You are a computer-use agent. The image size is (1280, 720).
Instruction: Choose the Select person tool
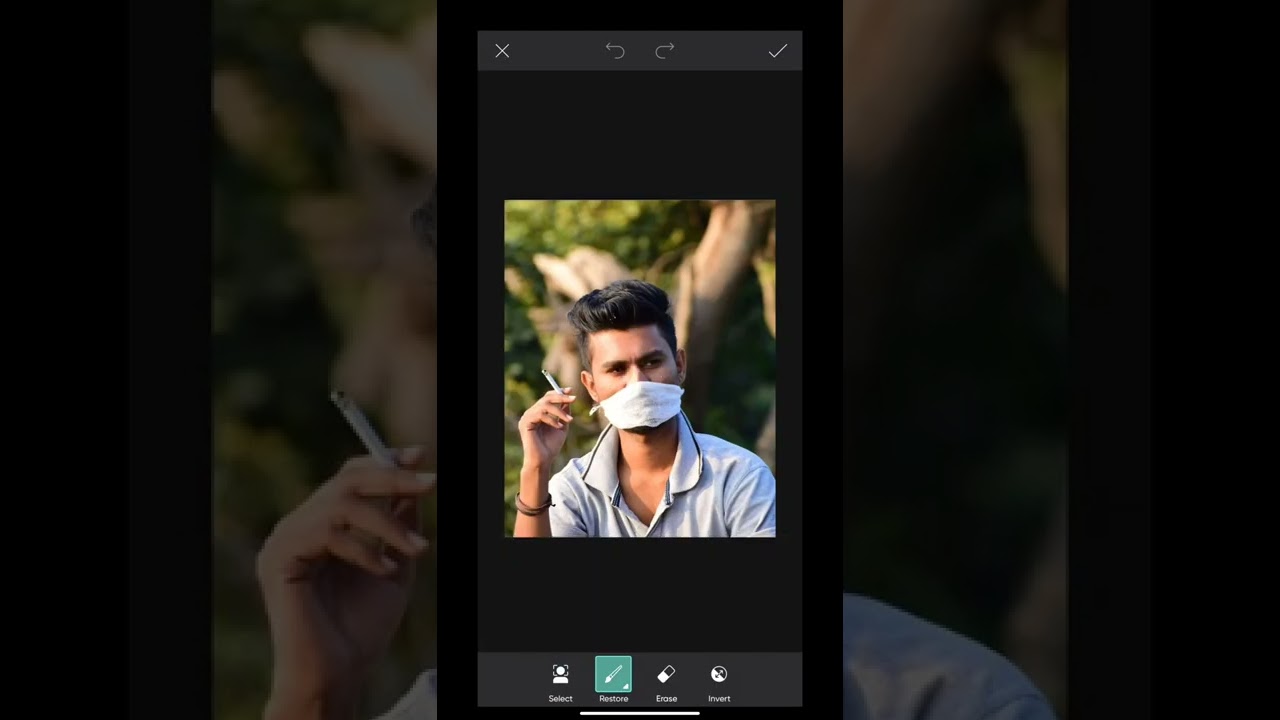point(561,682)
